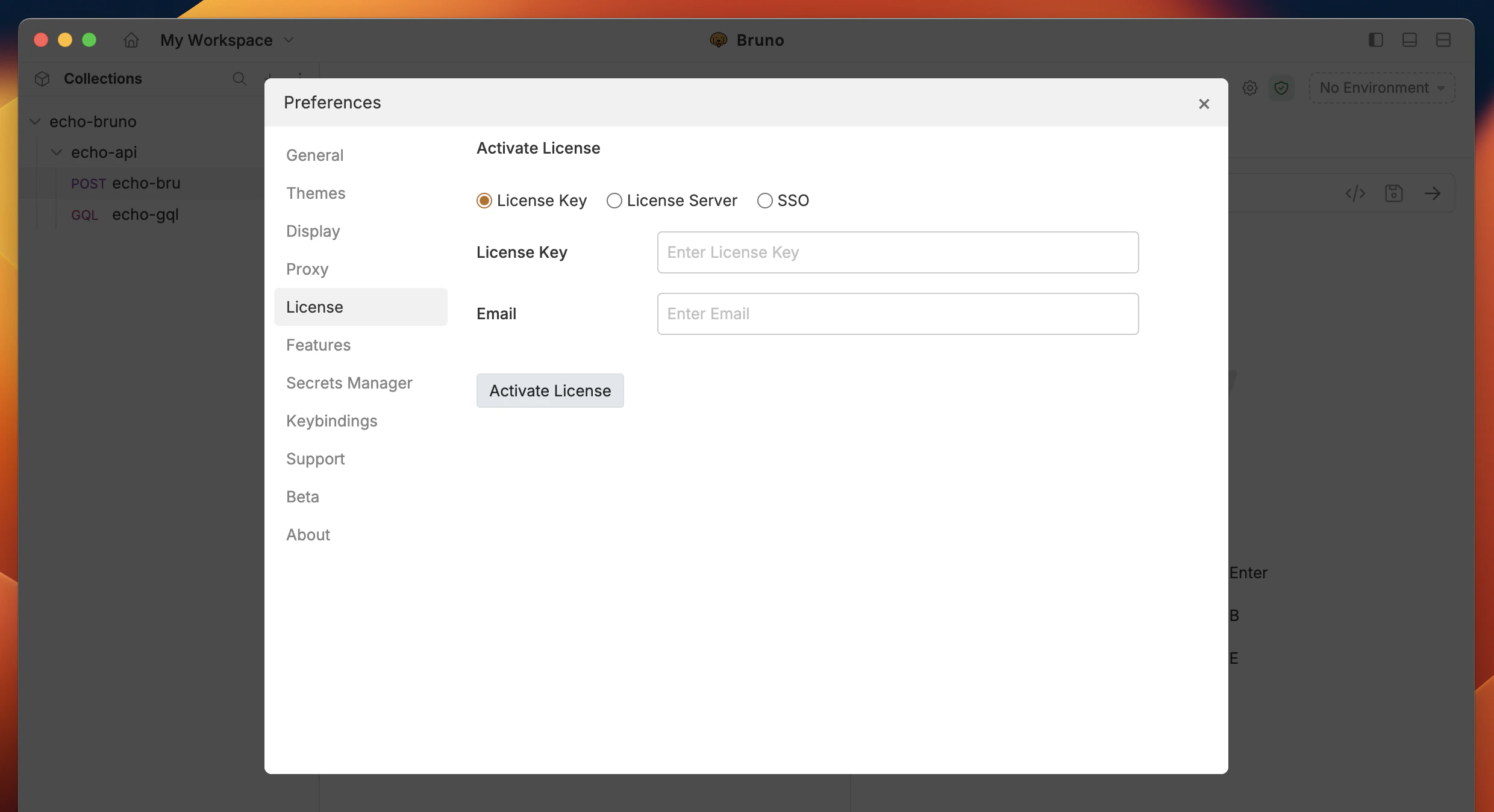Select the GQL echo-gql request
The width and height of the screenshot is (1494, 812).
[x=145, y=214]
